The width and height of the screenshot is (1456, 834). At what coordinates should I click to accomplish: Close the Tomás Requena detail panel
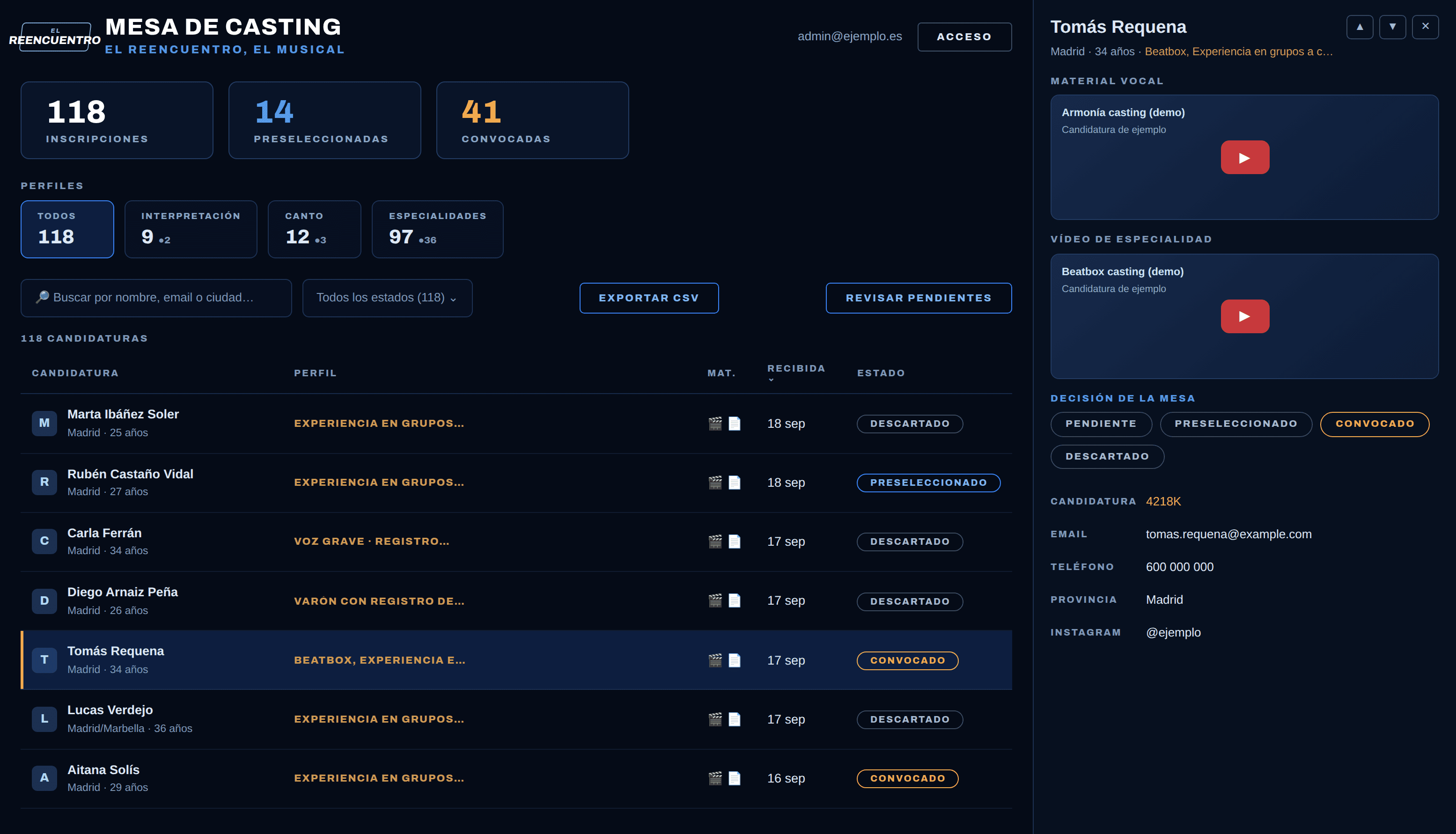(1425, 27)
